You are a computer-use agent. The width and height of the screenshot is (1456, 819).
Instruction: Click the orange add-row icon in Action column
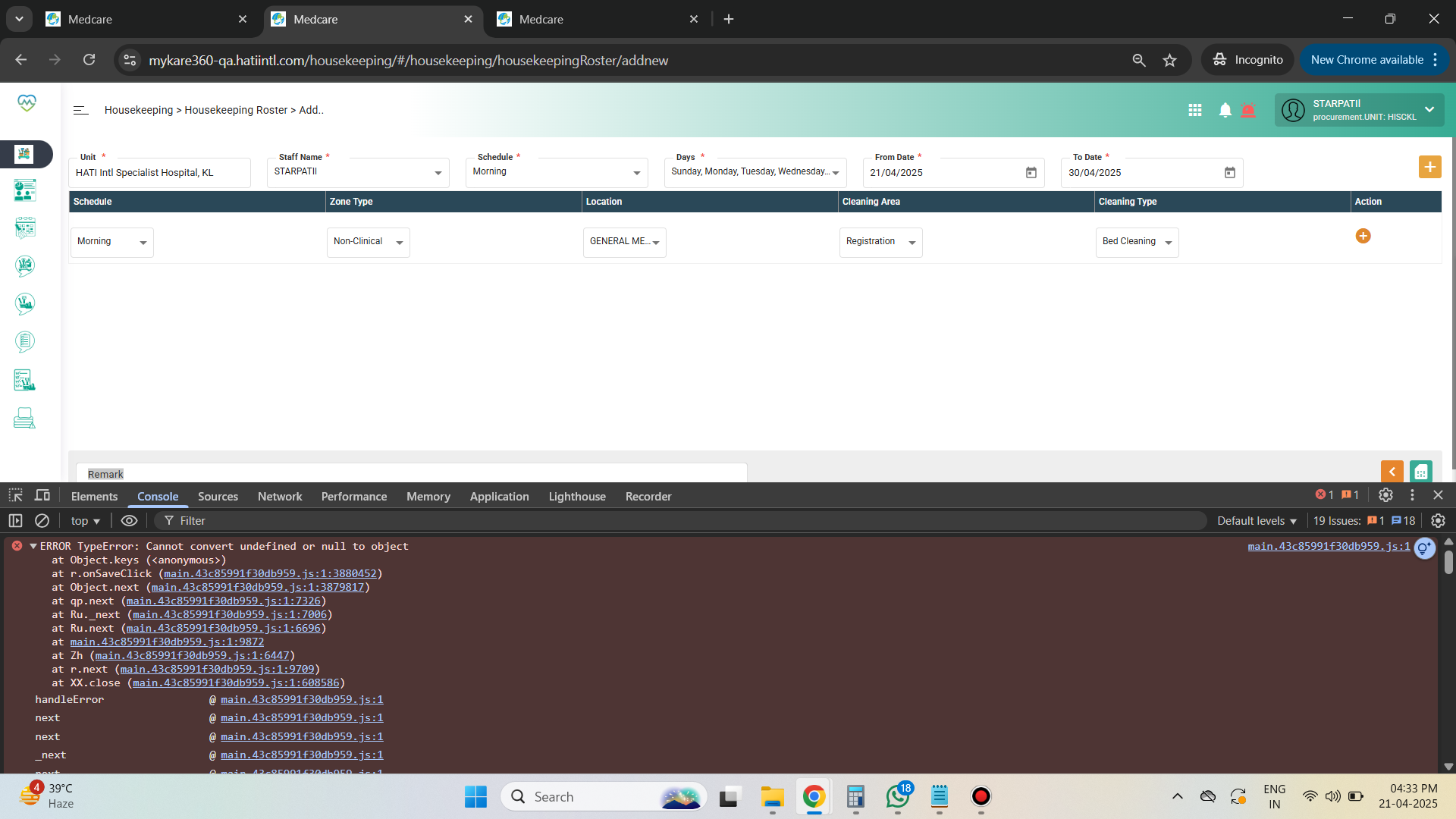pos(1363,236)
